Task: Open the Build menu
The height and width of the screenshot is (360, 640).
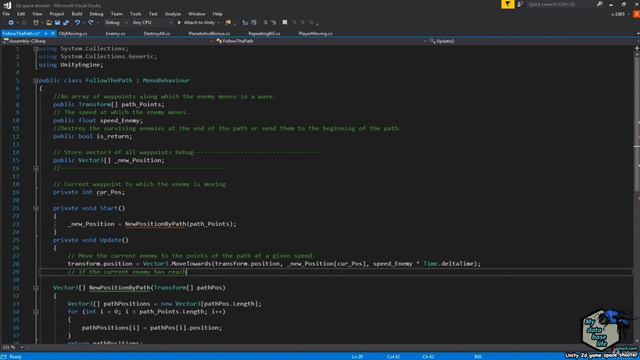Action: [x=77, y=14]
